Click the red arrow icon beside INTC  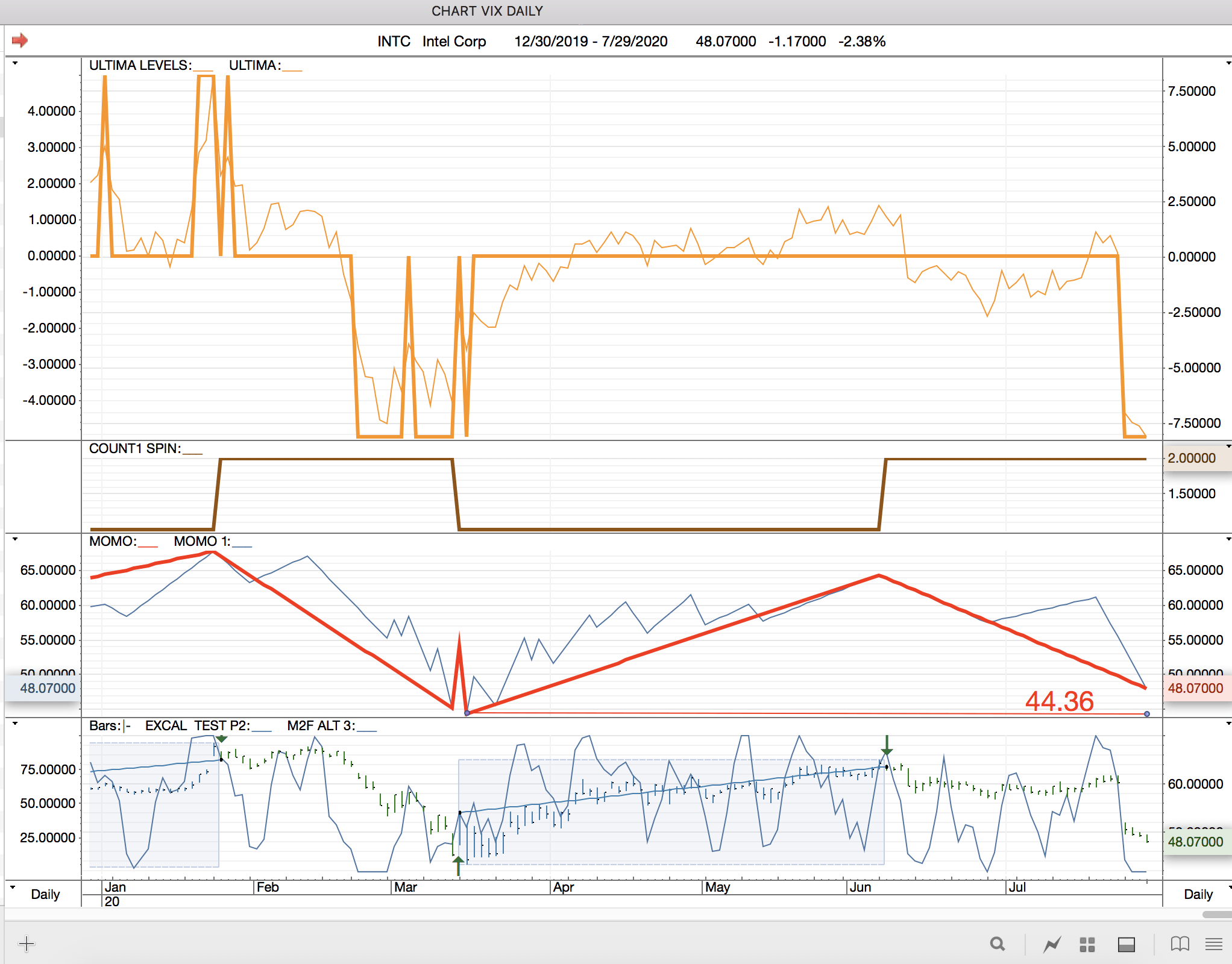click(20, 40)
